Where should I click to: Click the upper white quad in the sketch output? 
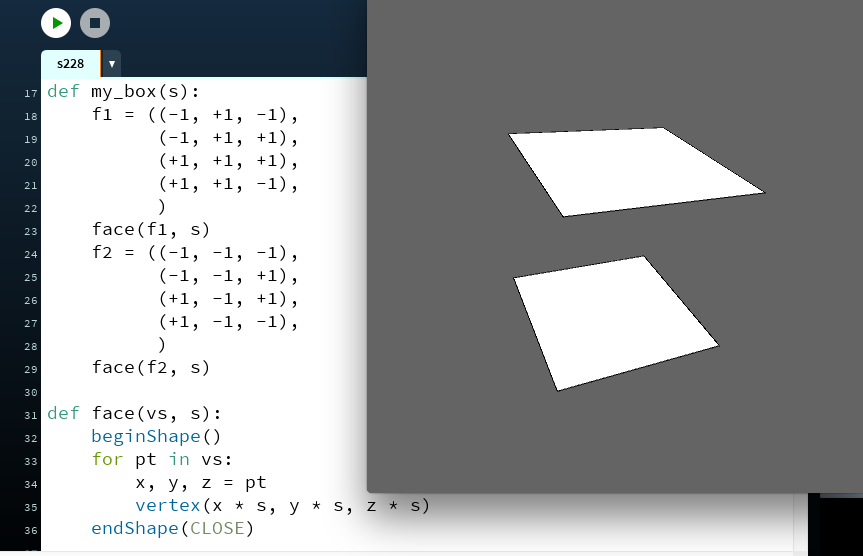pyautogui.click(x=634, y=171)
